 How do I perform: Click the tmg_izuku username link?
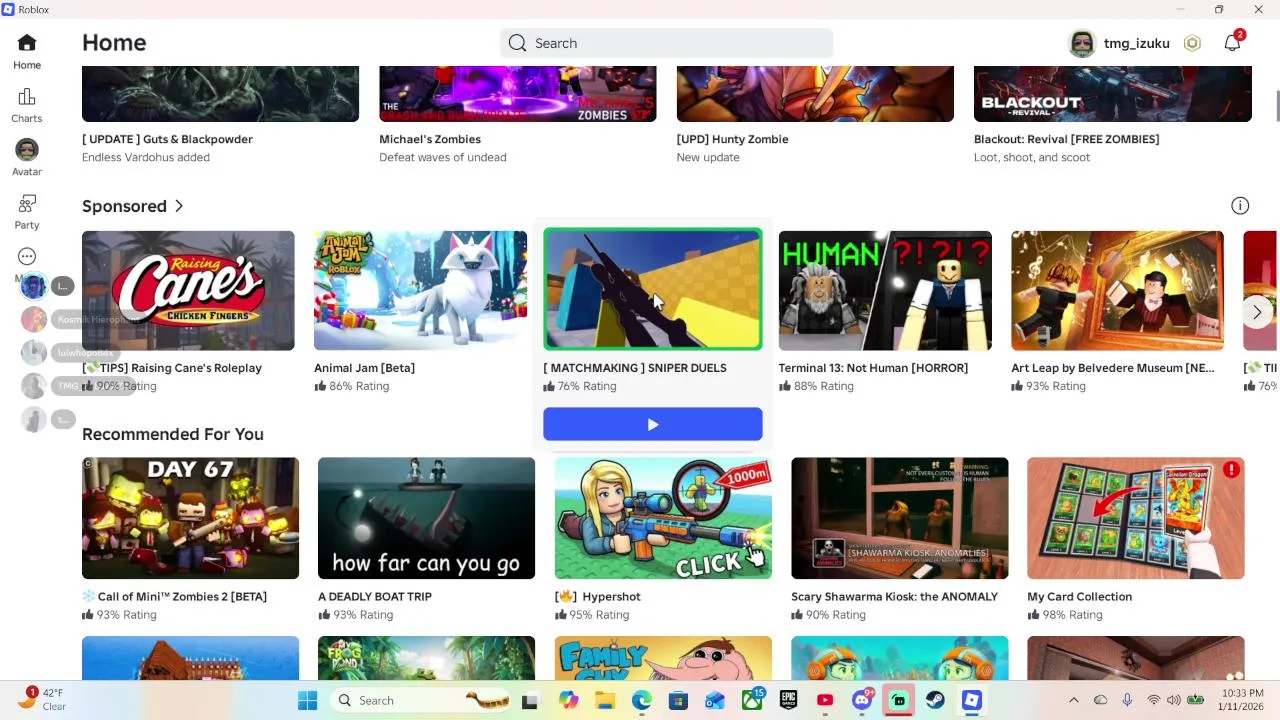[1137, 43]
